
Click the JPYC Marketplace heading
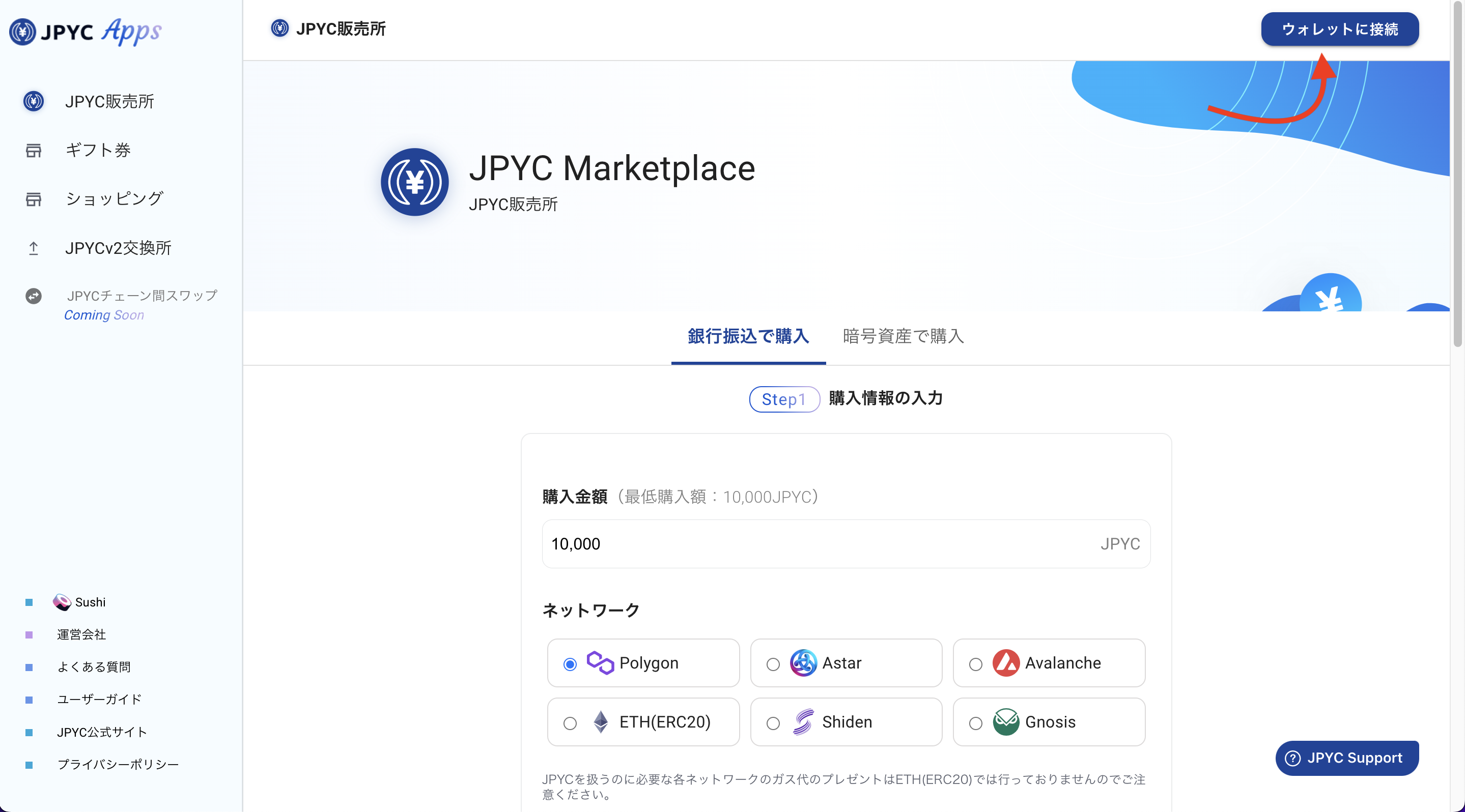[612, 168]
